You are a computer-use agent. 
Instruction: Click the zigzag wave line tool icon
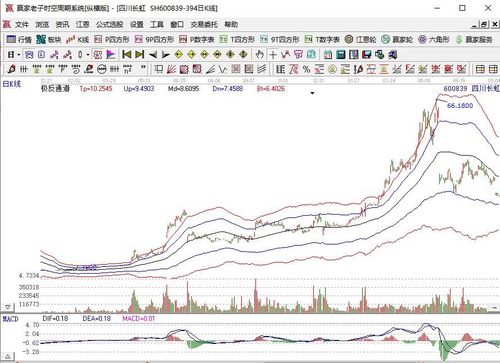[x=223, y=69]
